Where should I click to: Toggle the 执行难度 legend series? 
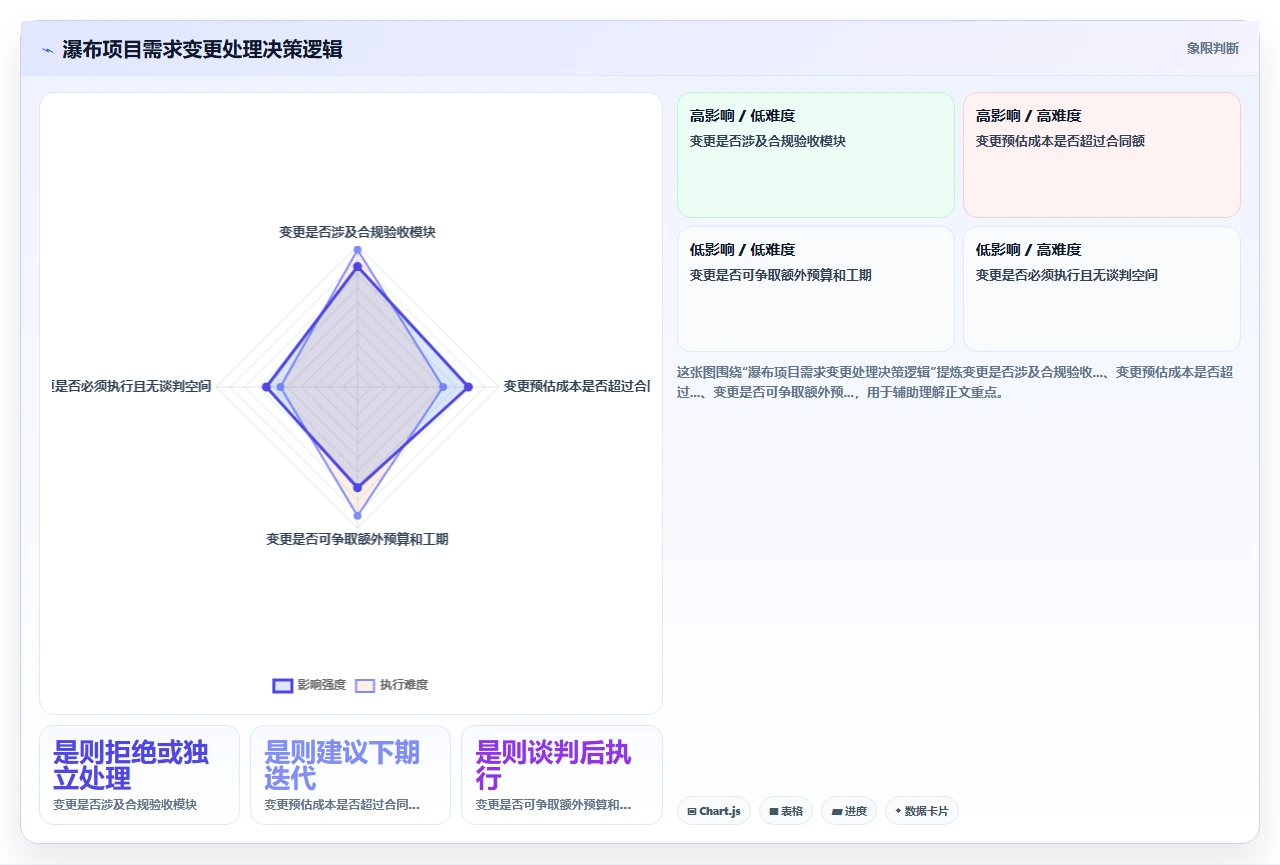point(392,685)
